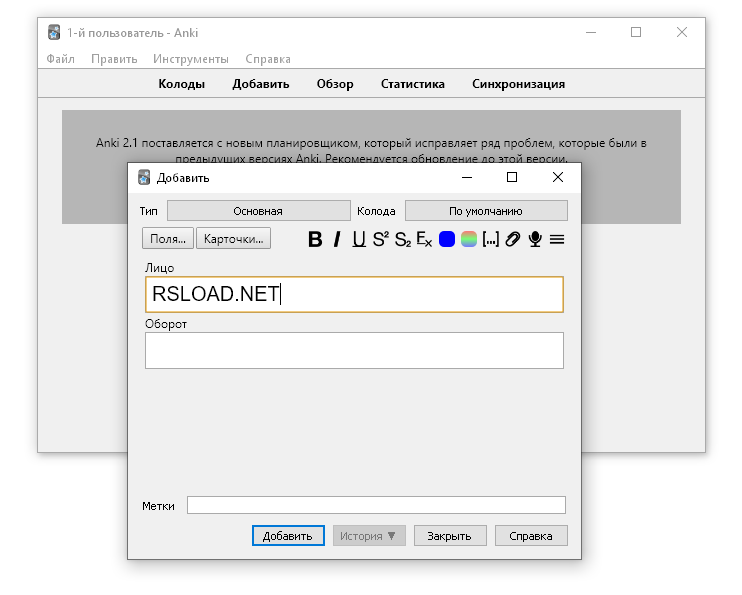Open Обзор browser in main window
The image size is (742, 595).
click(335, 84)
